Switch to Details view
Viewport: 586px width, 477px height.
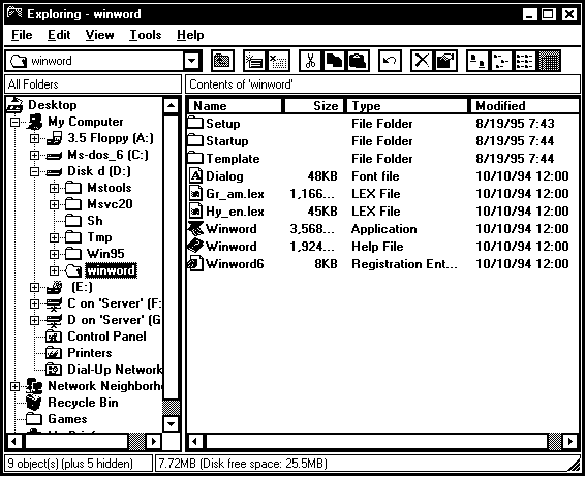pos(549,61)
